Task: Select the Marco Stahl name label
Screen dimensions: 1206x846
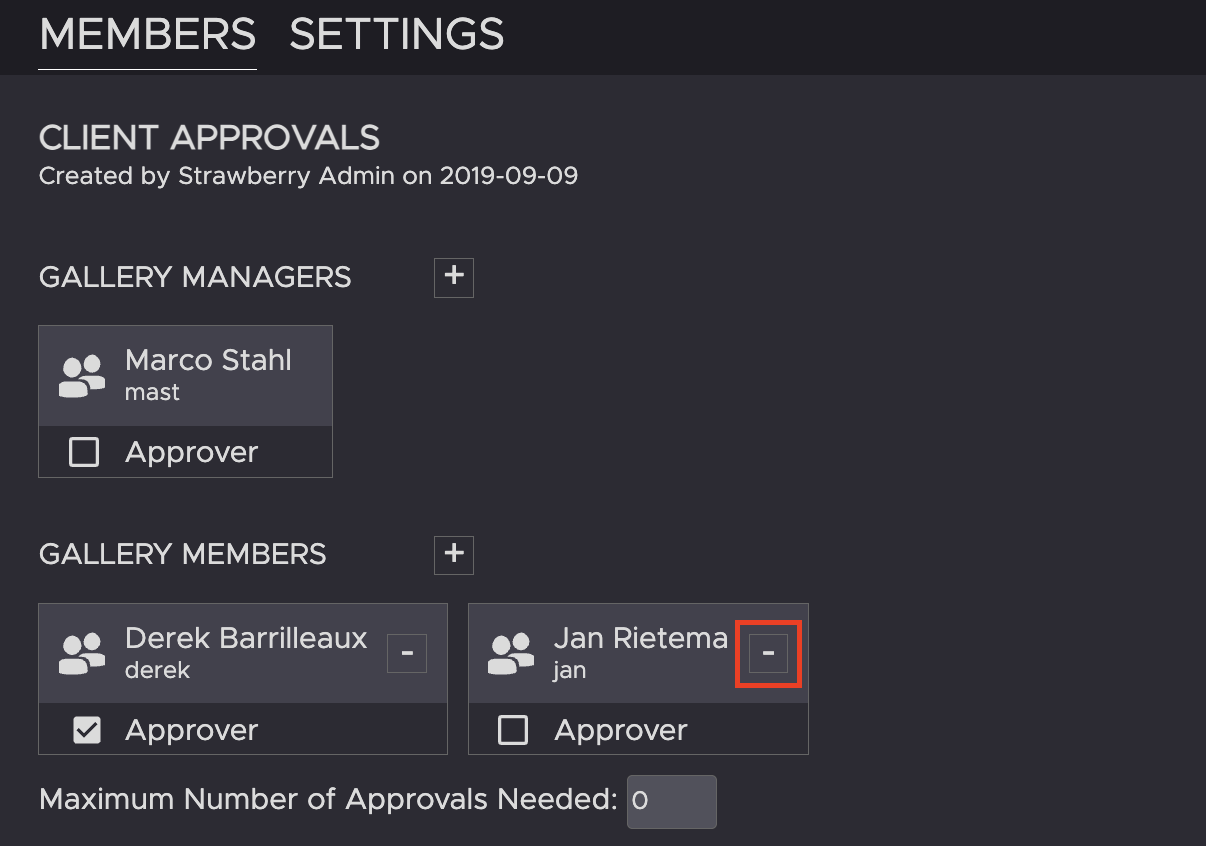Action: click(x=208, y=360)
